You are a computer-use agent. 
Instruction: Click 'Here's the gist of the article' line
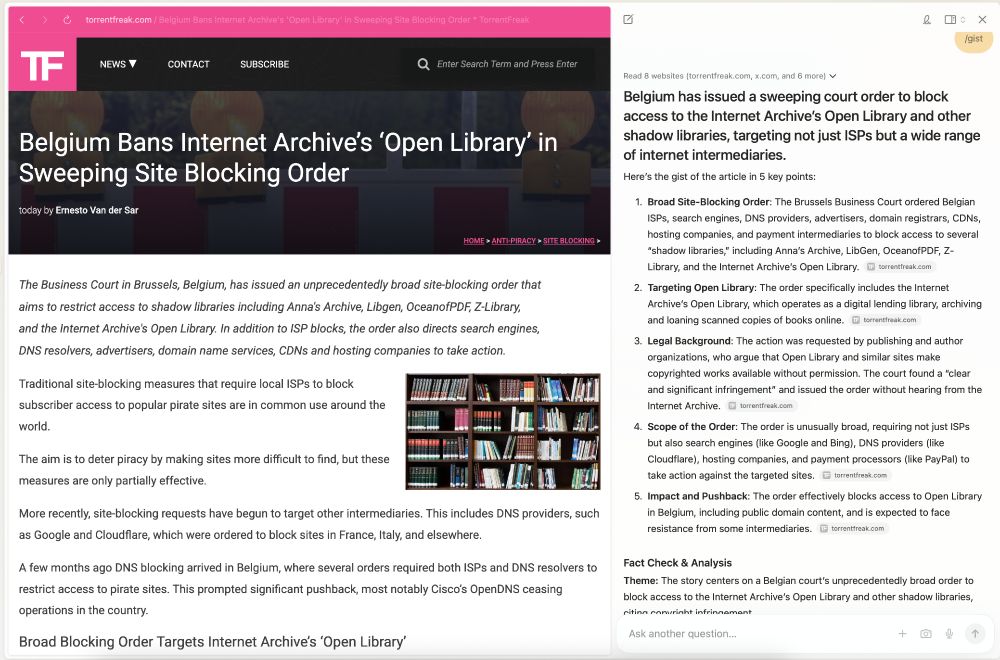(719, 177)
